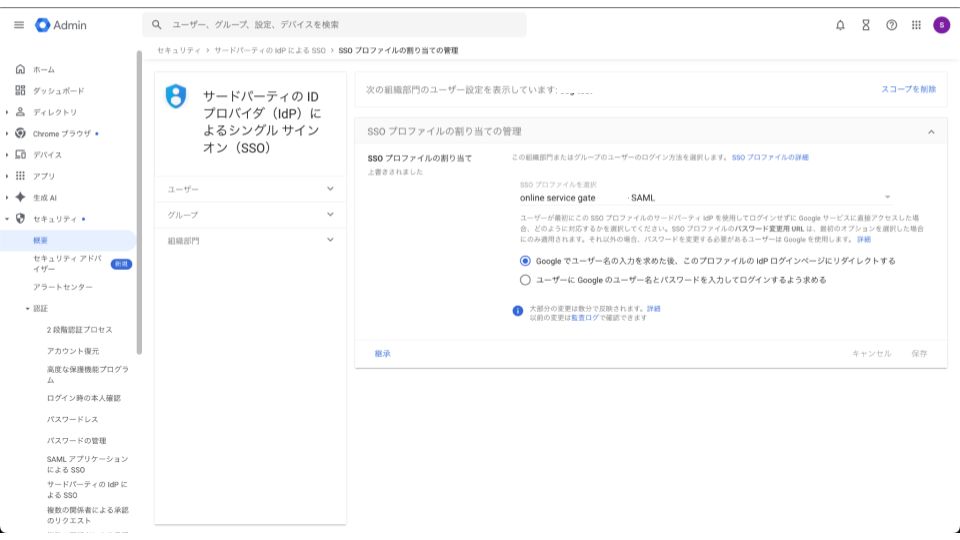Click the Chrome ブラウザ icon
The image size is (960, 540).
pos(20,133)
